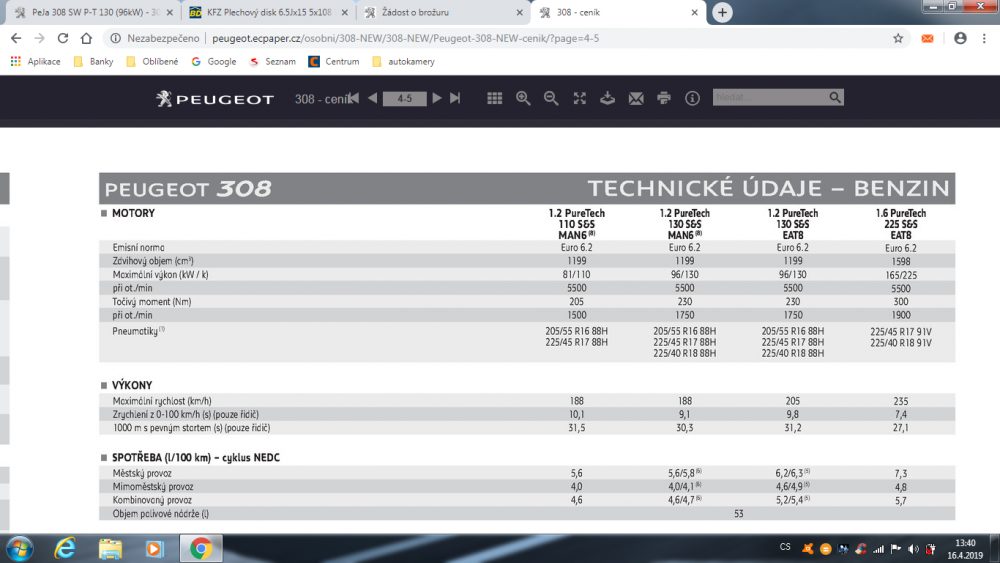Reload the current page
Image resolution: width=1000 pixels, height=563 pixels.
pos(62,38)
